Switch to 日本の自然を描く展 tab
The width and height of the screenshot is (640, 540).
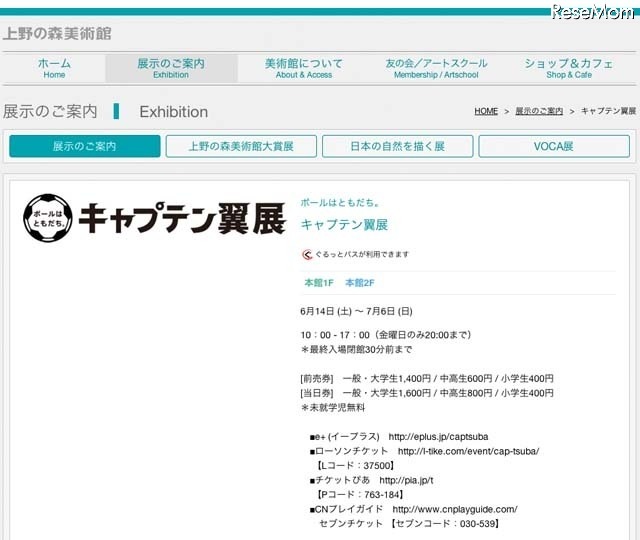(x=398, y=146)
